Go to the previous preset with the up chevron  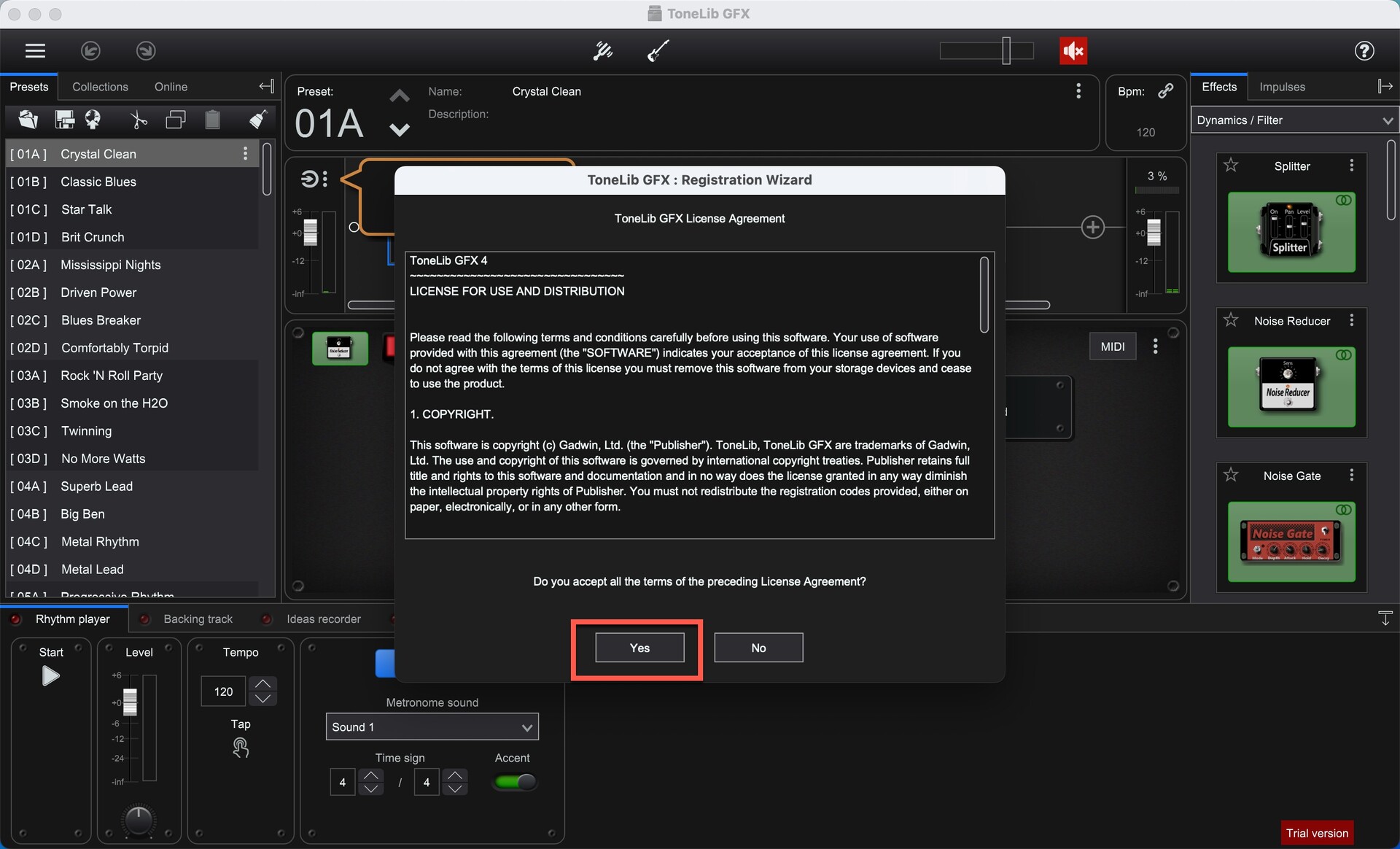point(400,96)
